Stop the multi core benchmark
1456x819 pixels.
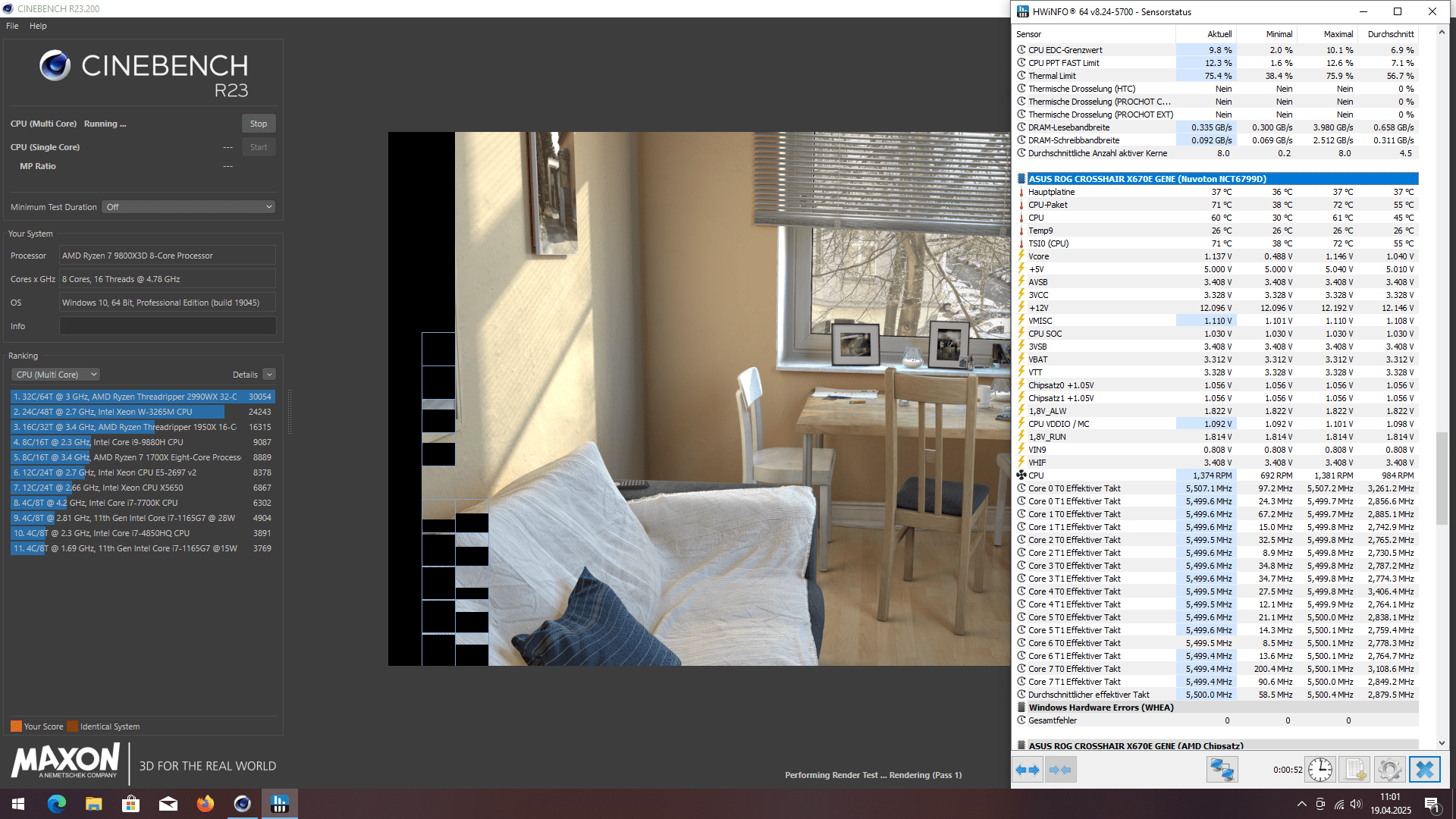(x=258, y=124)
